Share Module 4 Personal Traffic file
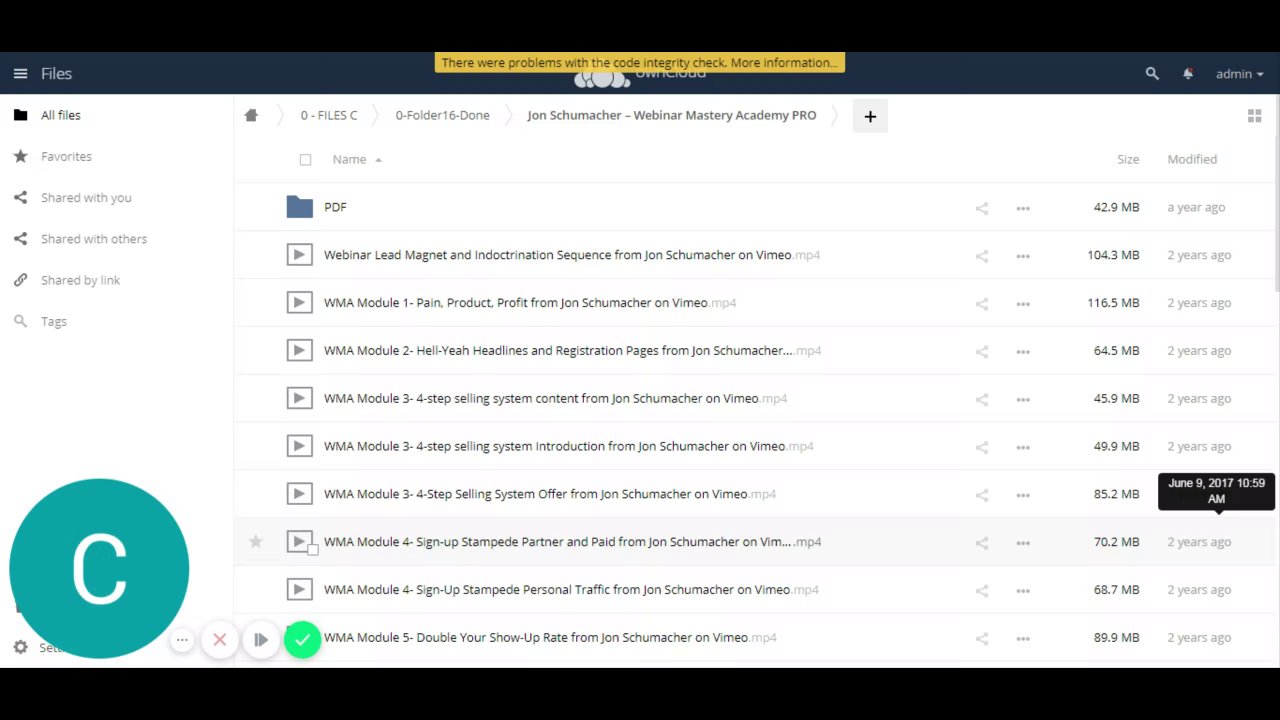Screen dimensions: 1280x720 pyautogui.click(x=982, y=591)
